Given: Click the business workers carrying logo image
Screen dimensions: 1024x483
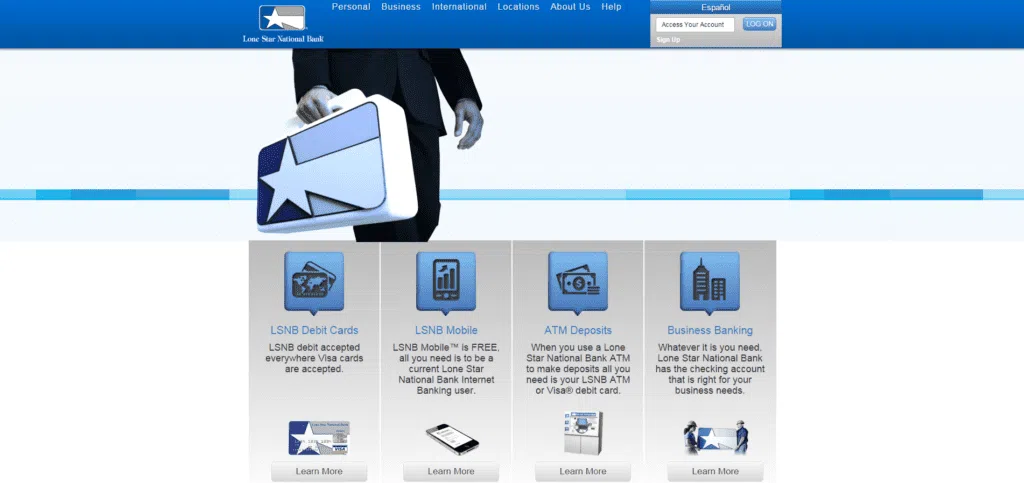Looking at the screenshot, I should [x=716, y=437].
